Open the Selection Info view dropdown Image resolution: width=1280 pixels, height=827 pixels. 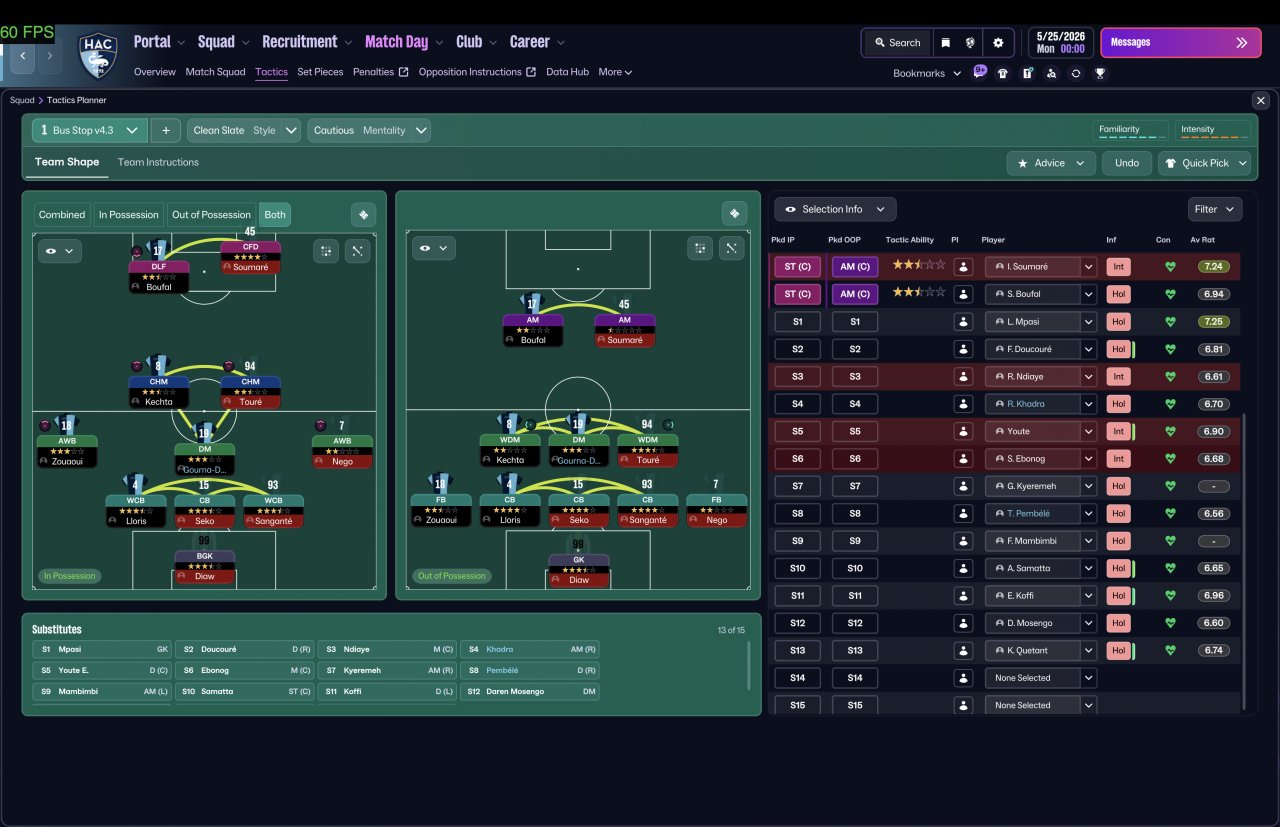tap(835, 209)
